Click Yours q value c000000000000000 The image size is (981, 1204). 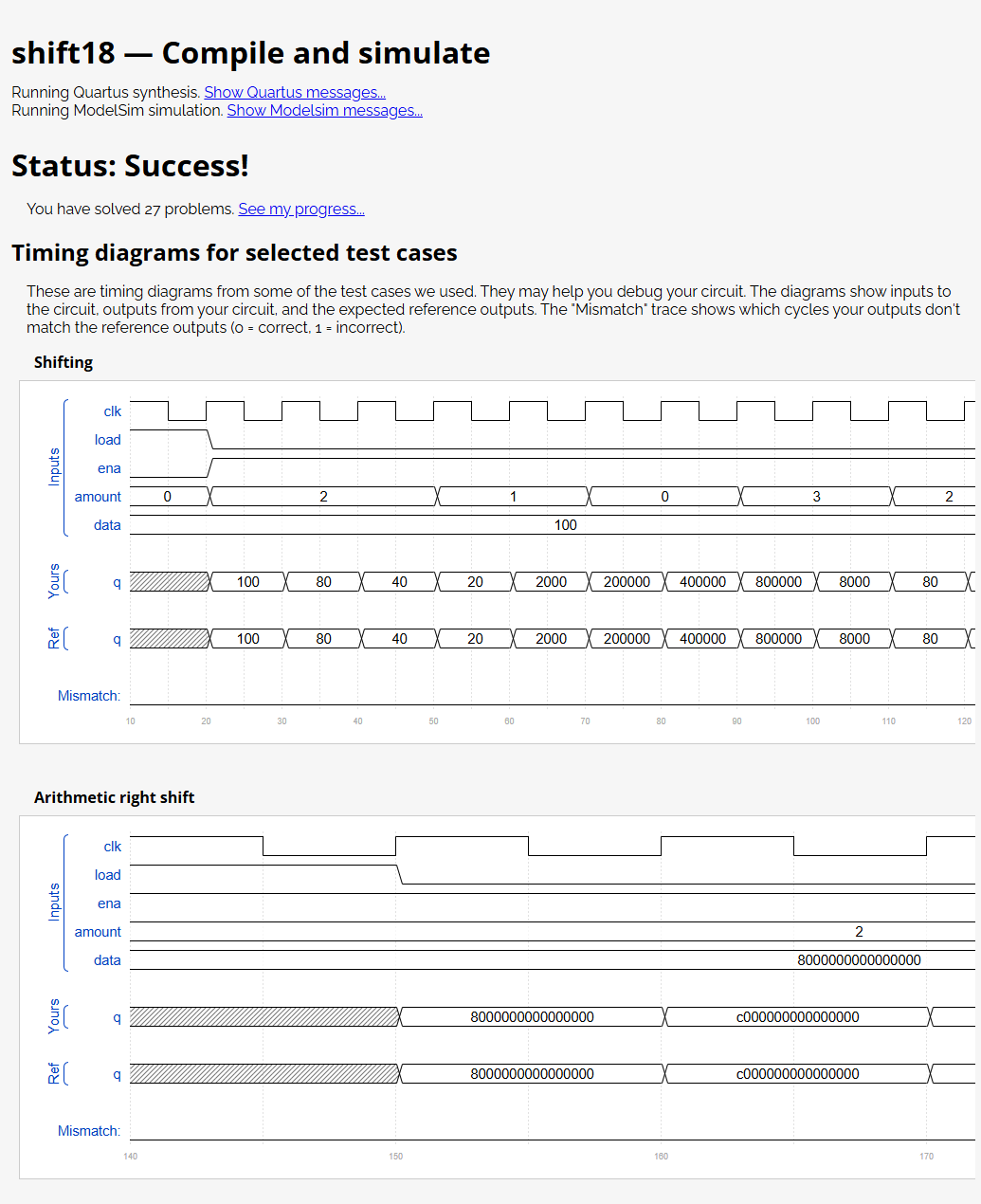coord(797,1016)
